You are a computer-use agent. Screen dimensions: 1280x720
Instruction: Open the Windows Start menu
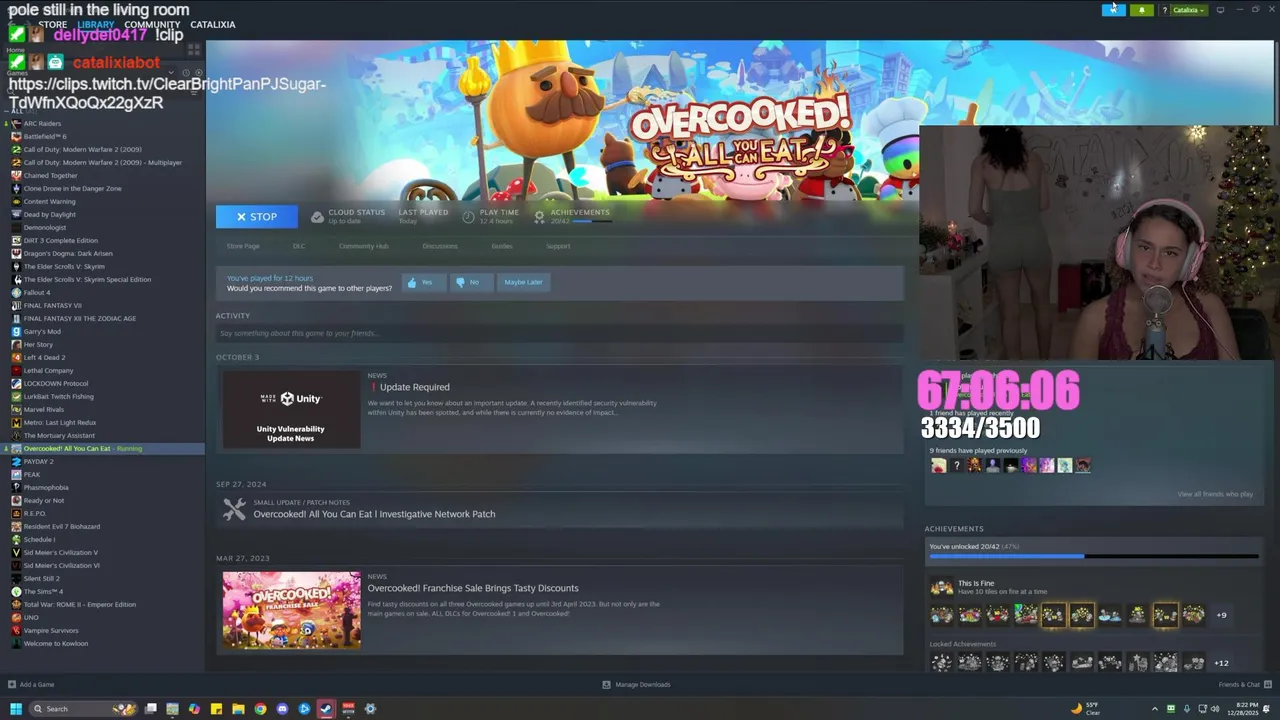15,709
